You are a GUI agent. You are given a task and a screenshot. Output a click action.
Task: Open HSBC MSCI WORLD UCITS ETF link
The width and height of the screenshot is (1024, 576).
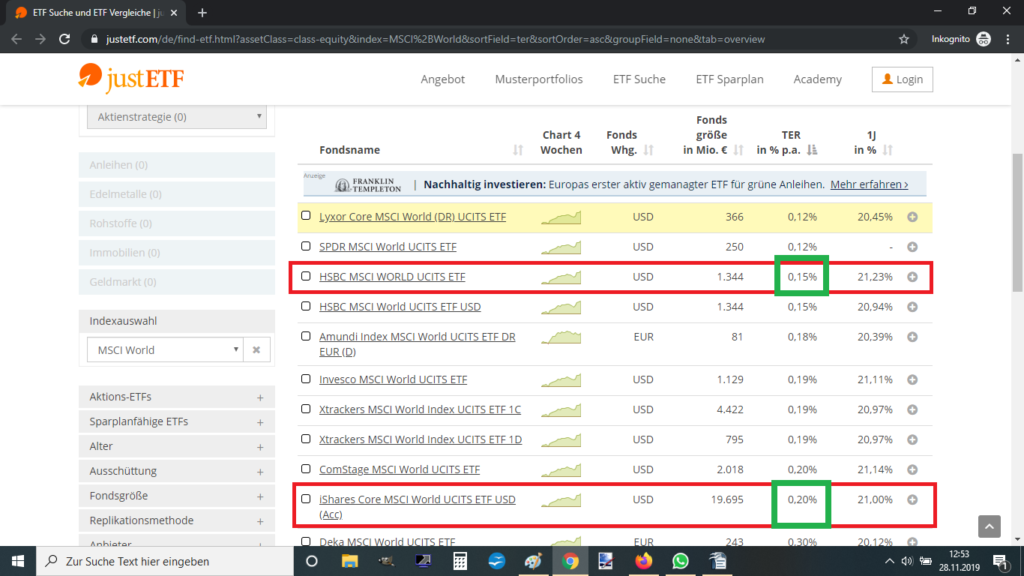coord(392,277)
